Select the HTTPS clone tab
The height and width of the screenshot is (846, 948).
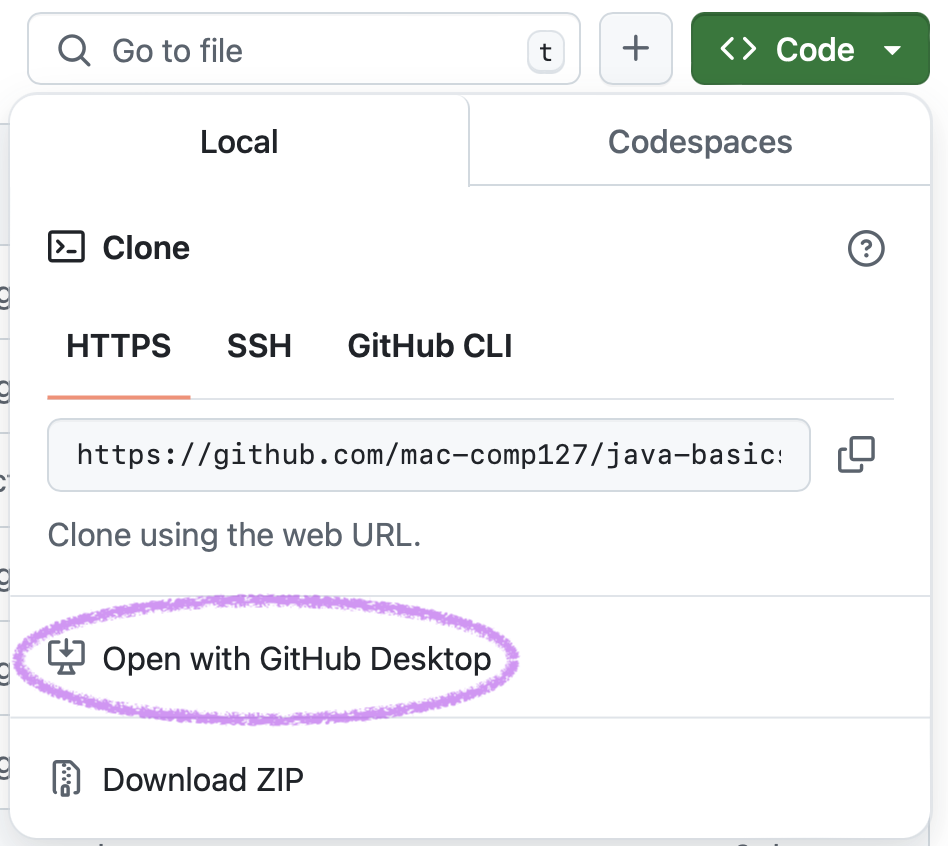[x=118, y=346]
